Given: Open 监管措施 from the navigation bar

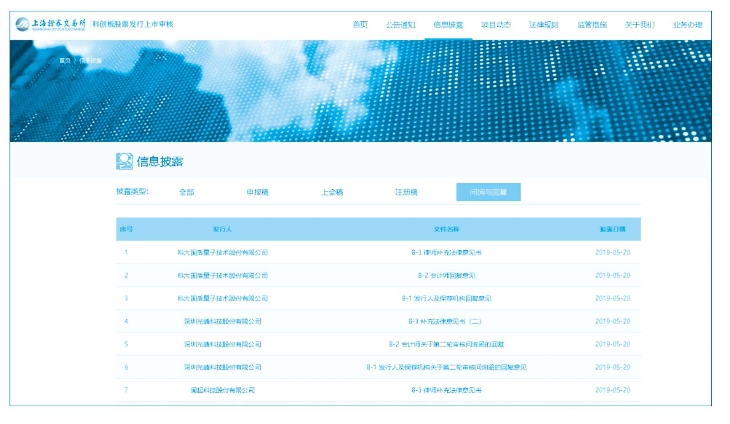Looking at the screenshot, I should coord(592,24).
